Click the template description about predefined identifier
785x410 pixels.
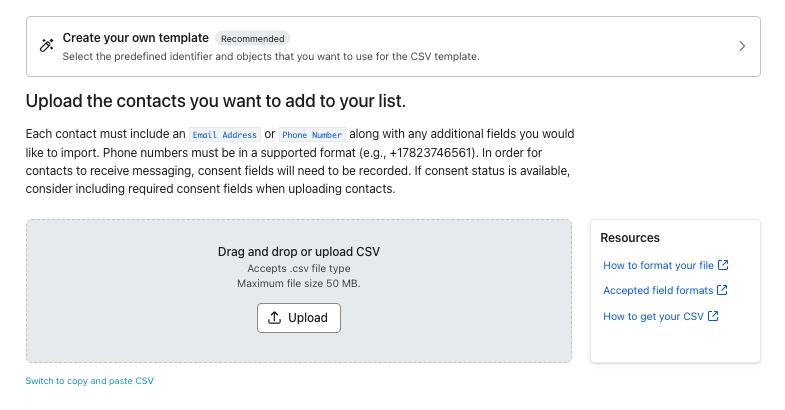coord(270,56)
